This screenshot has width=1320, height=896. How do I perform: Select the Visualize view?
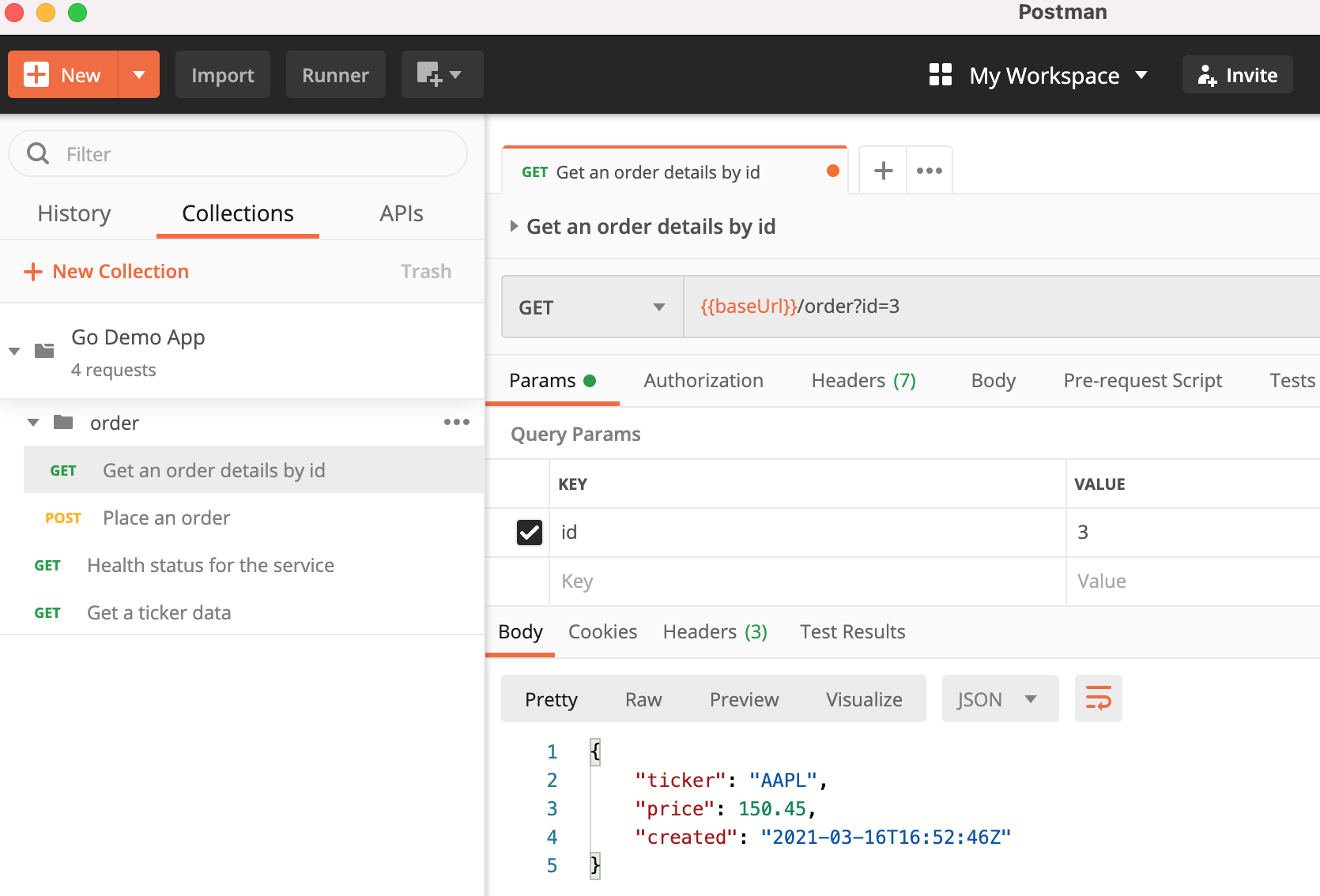864,699
